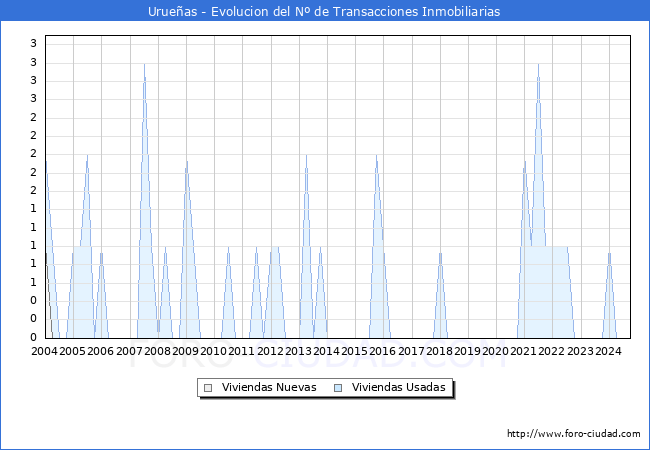The image size is (650, 450).
Task: Click the Viviendas Usadas legend swatch
Action: pos(338,388)
